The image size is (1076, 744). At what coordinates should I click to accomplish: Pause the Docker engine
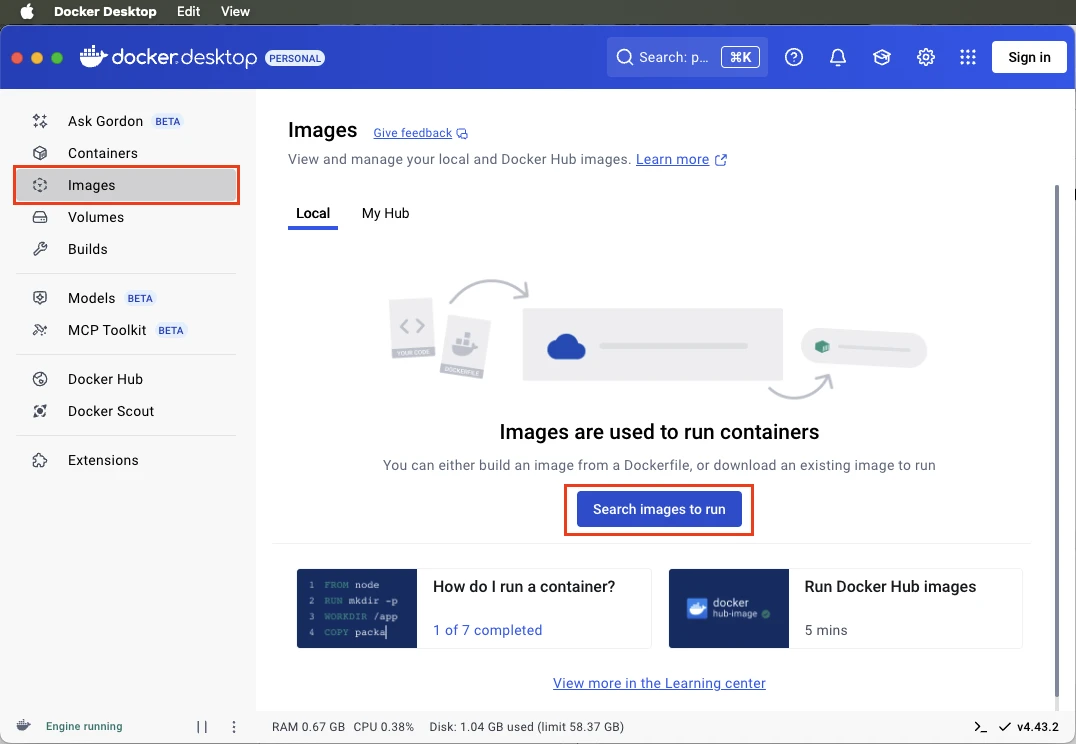point(202,726)
